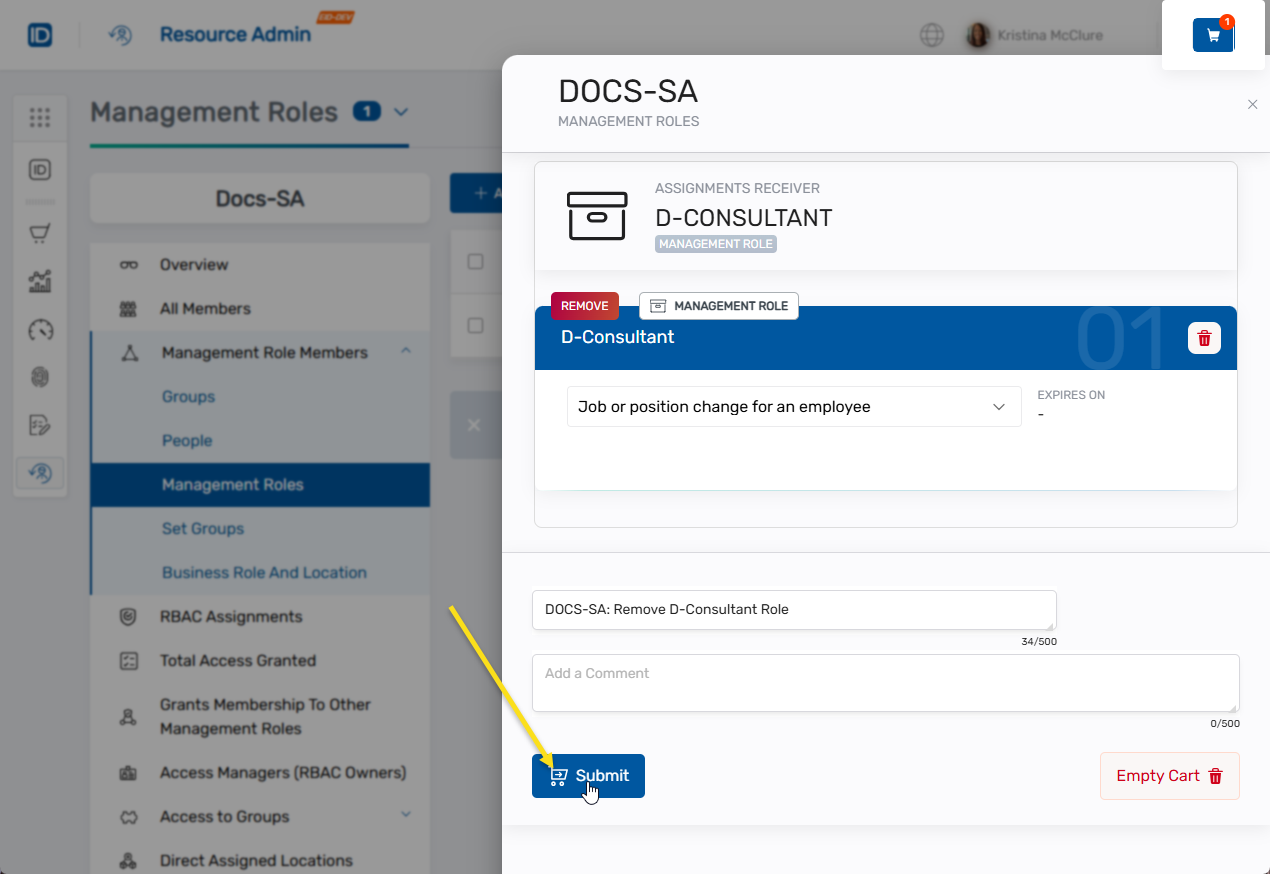Screen dimensions: 1270x874
Task: Open the analytics chart icon in sidebar
Action: coord(40,282)
